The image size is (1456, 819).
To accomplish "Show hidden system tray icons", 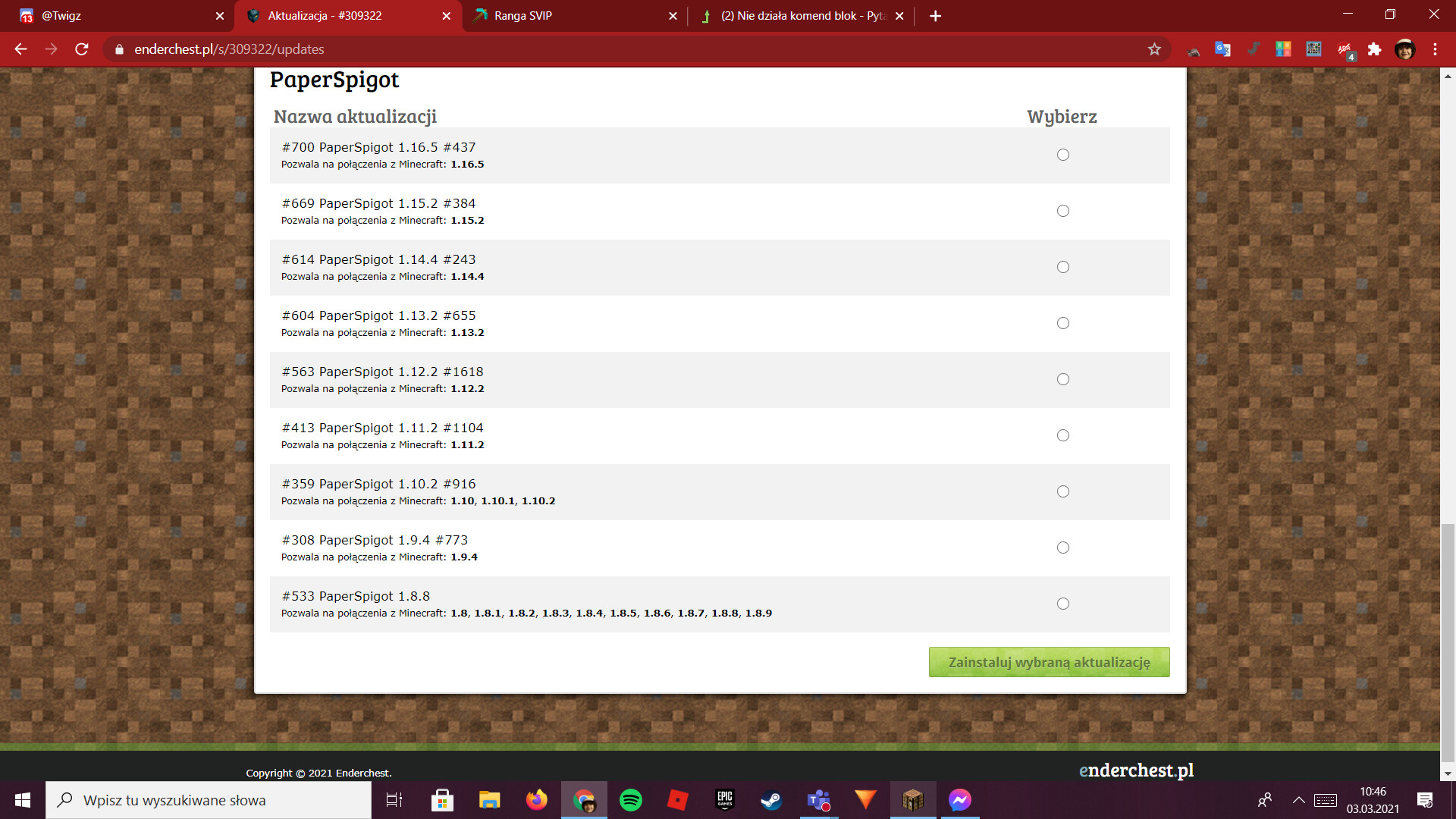I will 1298,800.
